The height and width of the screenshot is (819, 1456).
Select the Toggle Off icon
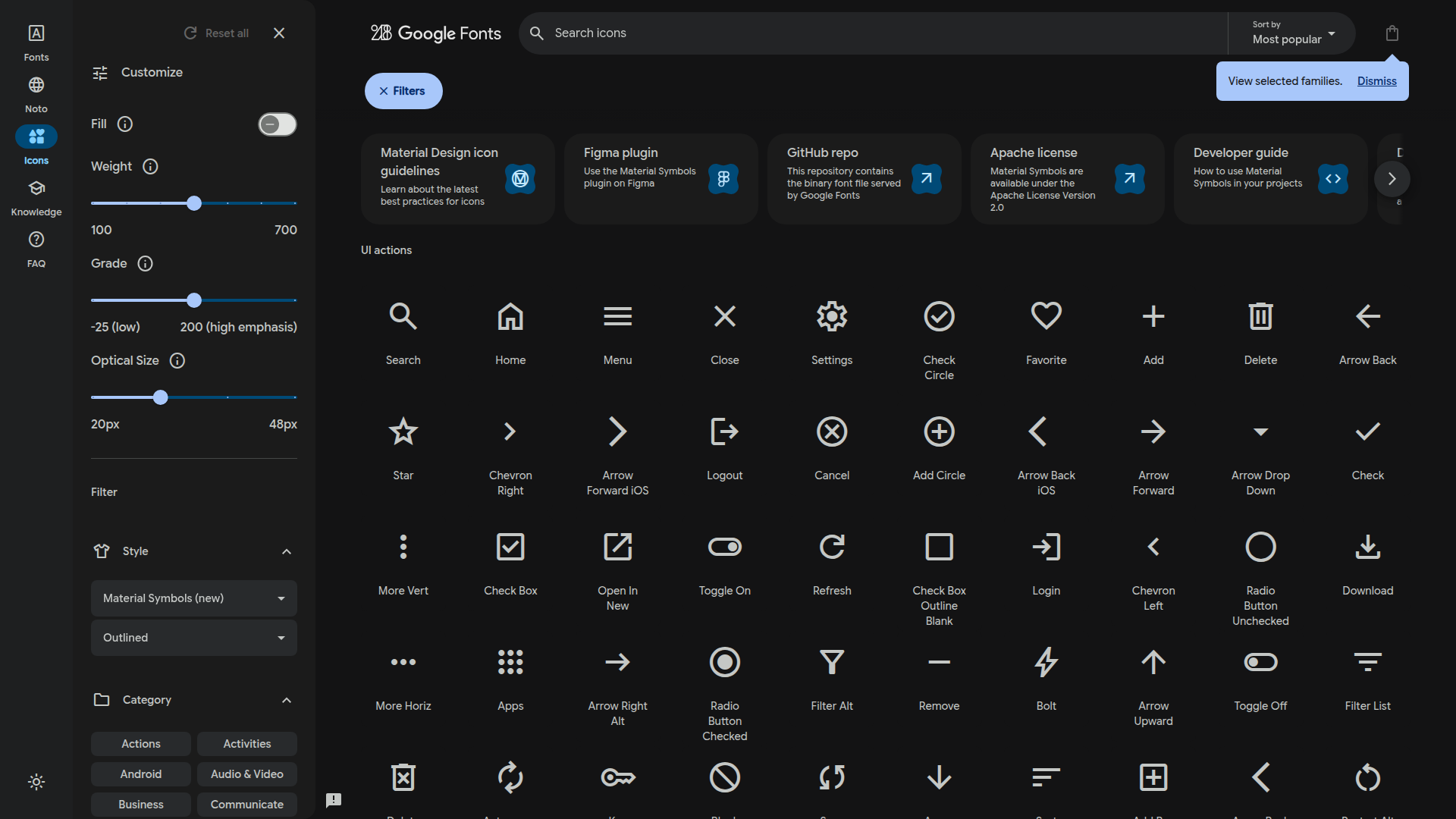click(1260, 662)
